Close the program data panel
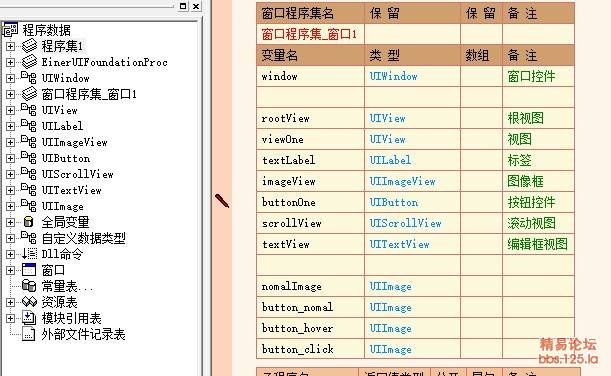This screenshot has width=611, height=376. 196,6
